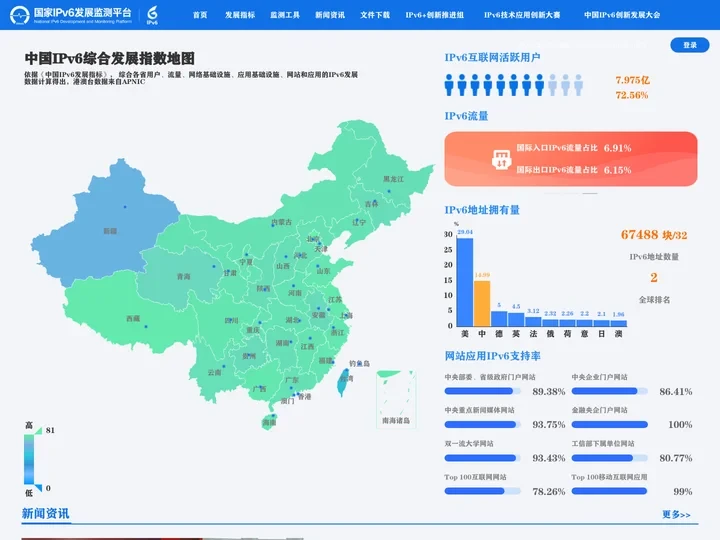The height and width of the screenshot is (540, 720).
Task: Click the 网站应用IPv6支持率 heading
Action: click(x=492, y=356)
